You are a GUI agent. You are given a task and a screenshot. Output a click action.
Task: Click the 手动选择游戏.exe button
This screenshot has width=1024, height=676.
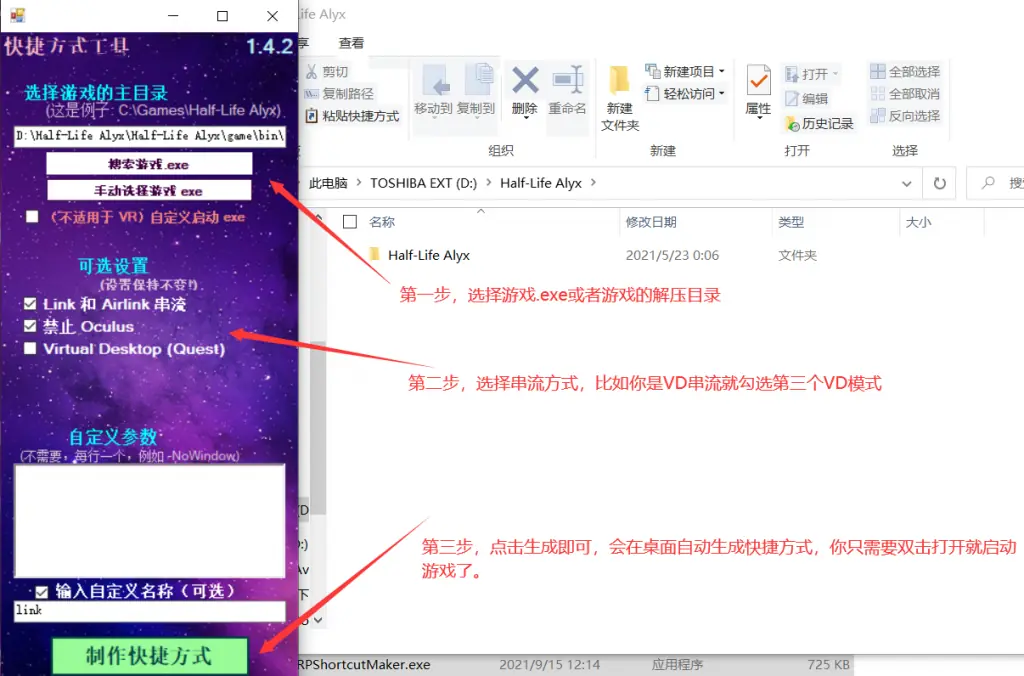coord(150,190)
